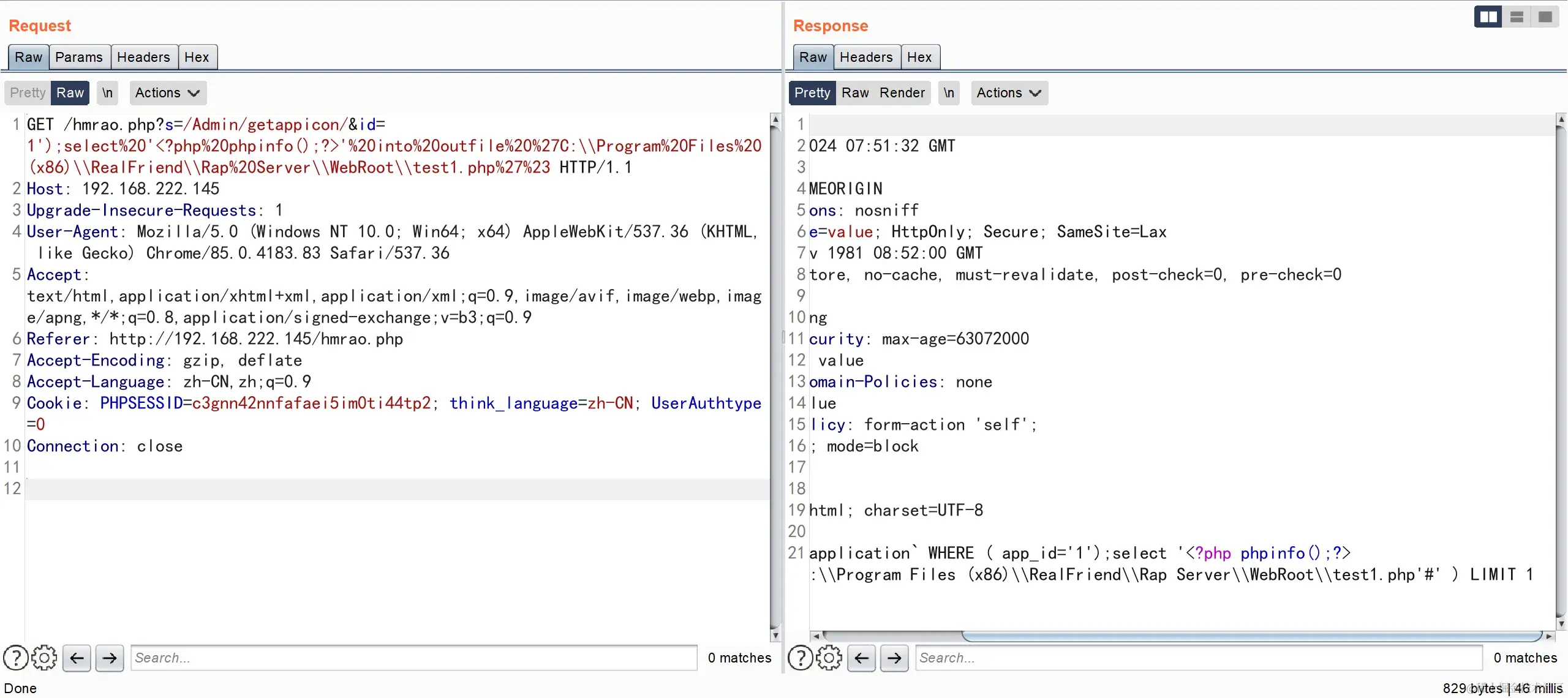This screenshot has height=698, width=1568.
Task: Open Request search settings gear
Action: [44, 658]
